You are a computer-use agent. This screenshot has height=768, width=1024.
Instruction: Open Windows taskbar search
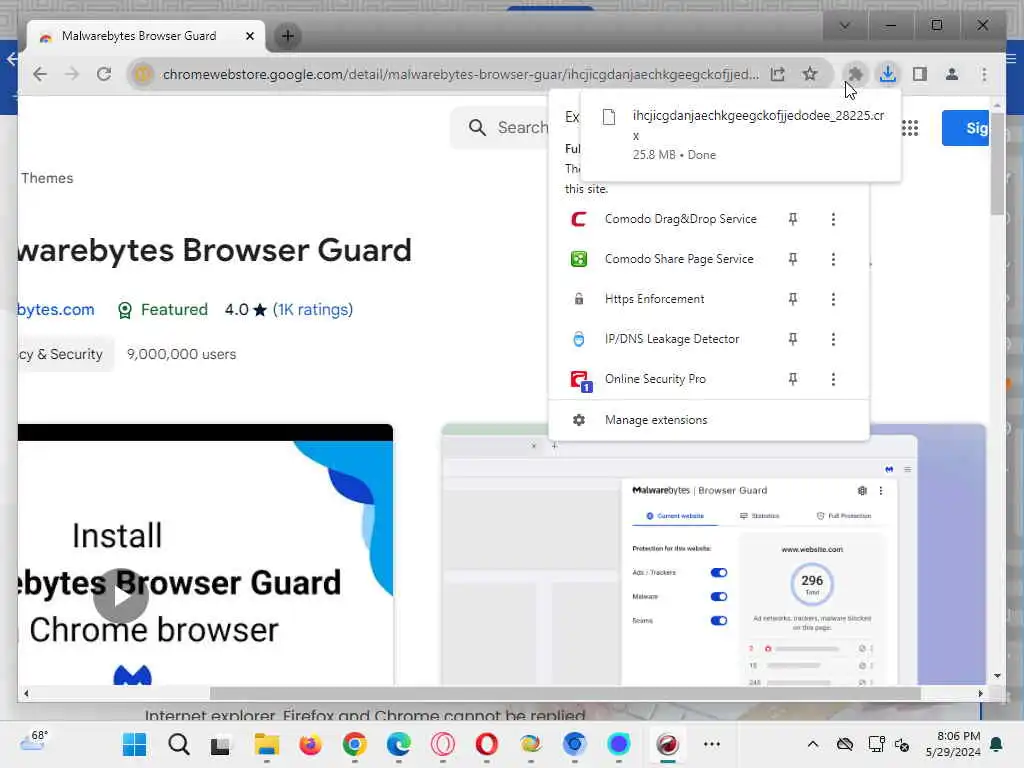point(178,744)
